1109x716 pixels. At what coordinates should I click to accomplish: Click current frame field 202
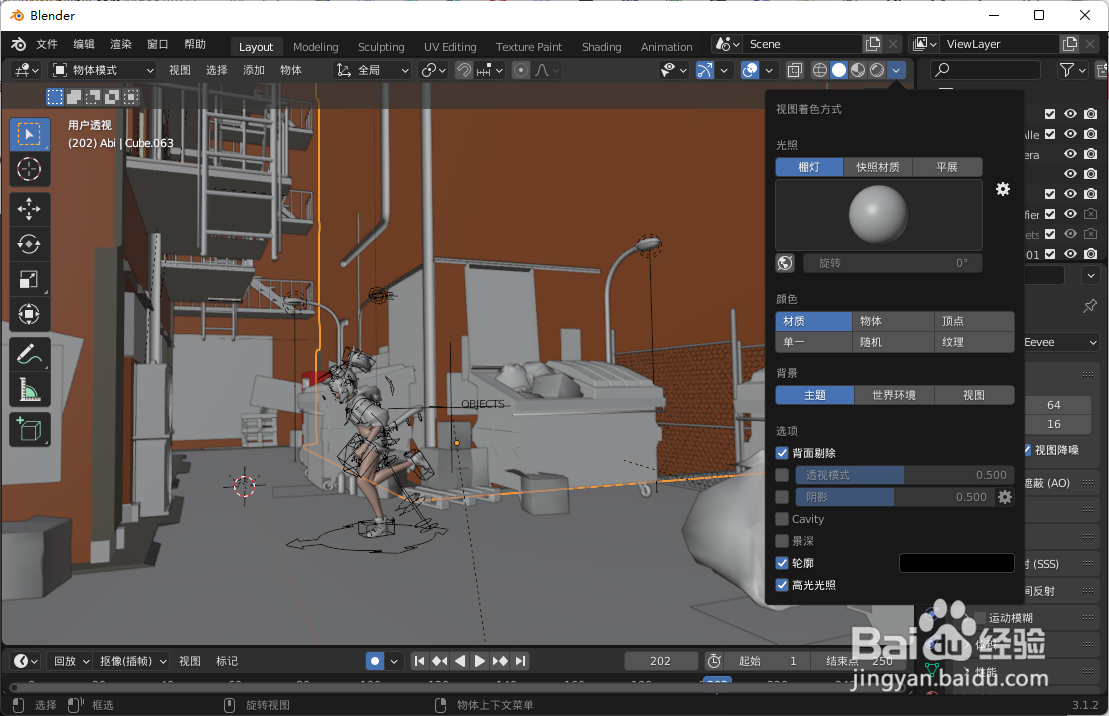click(x=660, y=661)
